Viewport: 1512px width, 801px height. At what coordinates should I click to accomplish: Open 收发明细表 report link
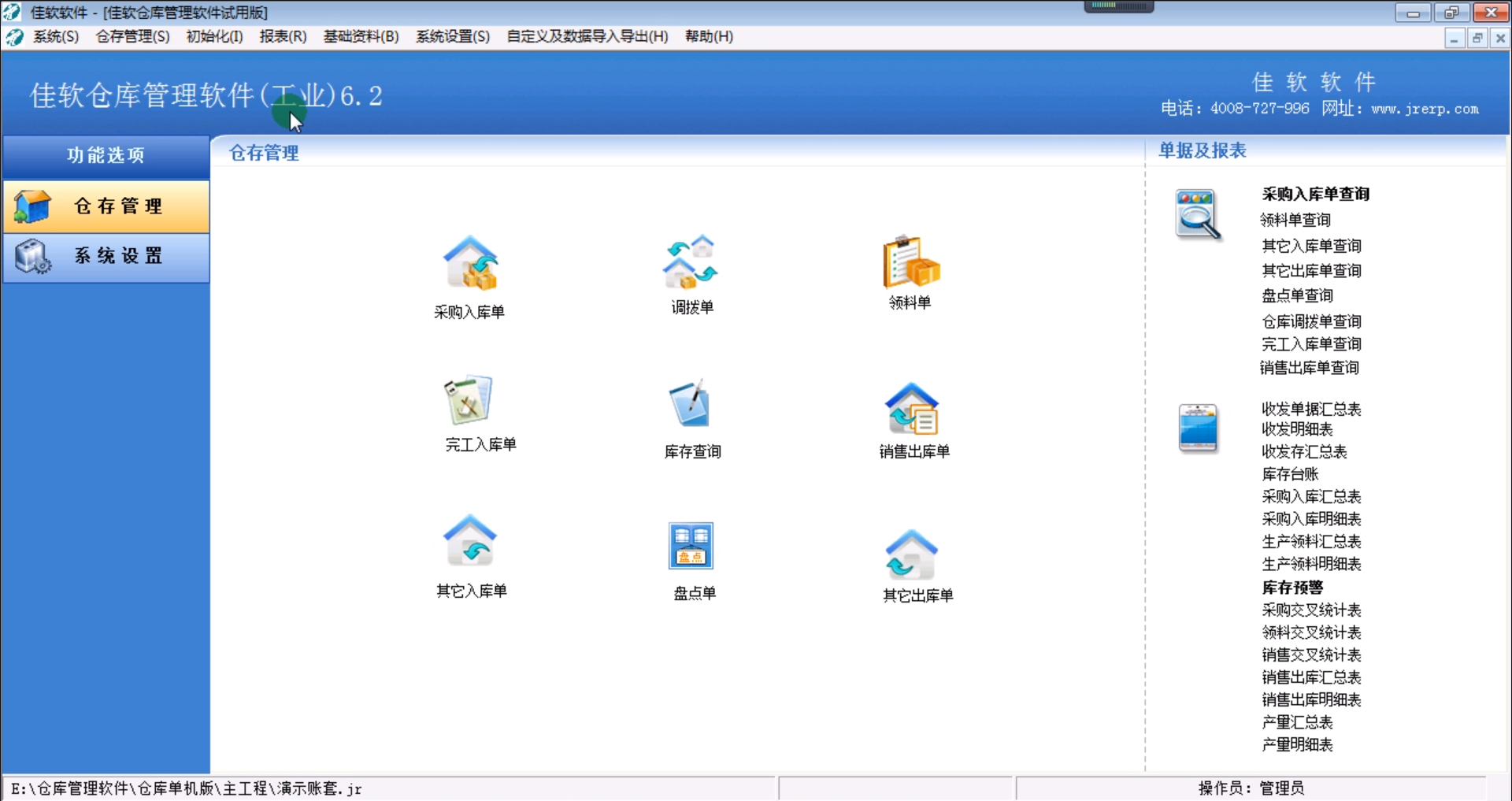coord(1297,429)
